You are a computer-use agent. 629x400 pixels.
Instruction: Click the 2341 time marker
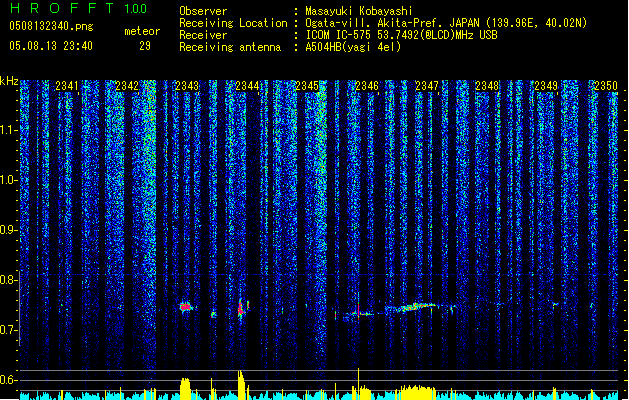point(67,85)
